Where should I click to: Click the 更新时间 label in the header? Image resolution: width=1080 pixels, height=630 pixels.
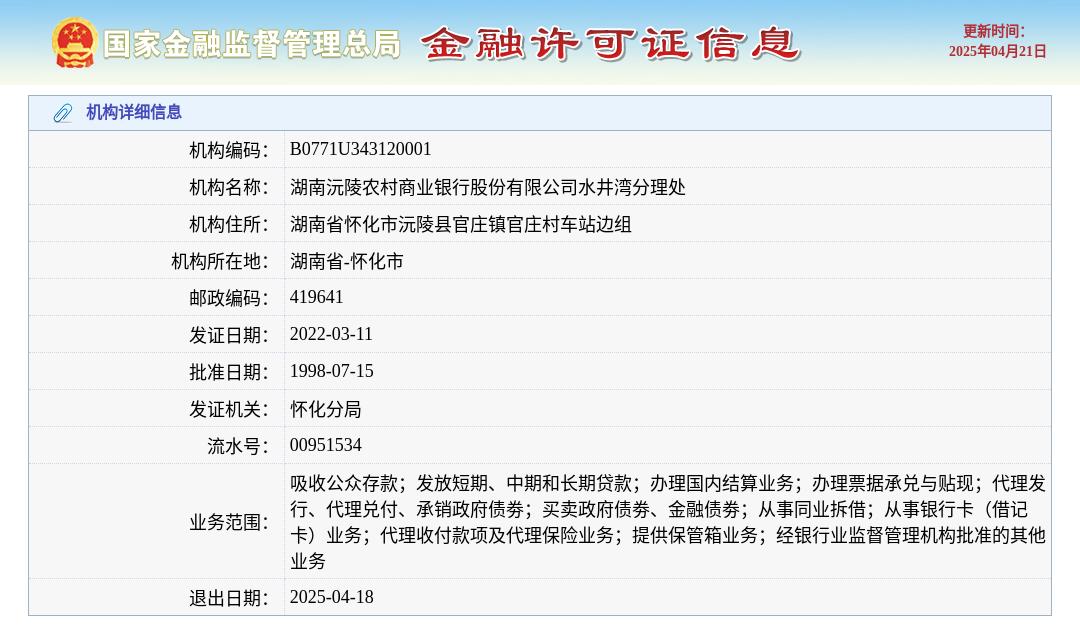coord(993,32)
